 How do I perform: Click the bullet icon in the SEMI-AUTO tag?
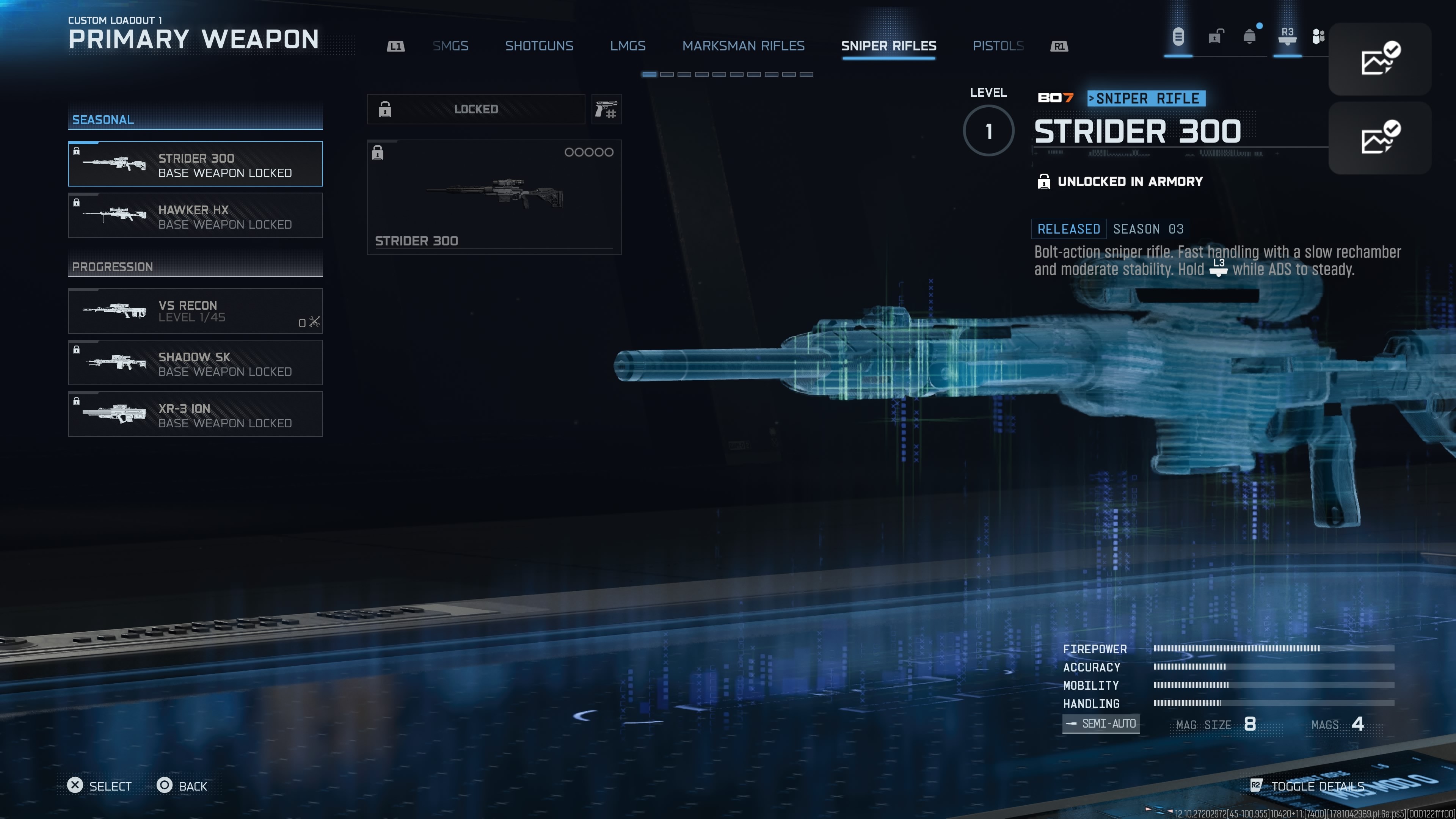coord(1071,723)
